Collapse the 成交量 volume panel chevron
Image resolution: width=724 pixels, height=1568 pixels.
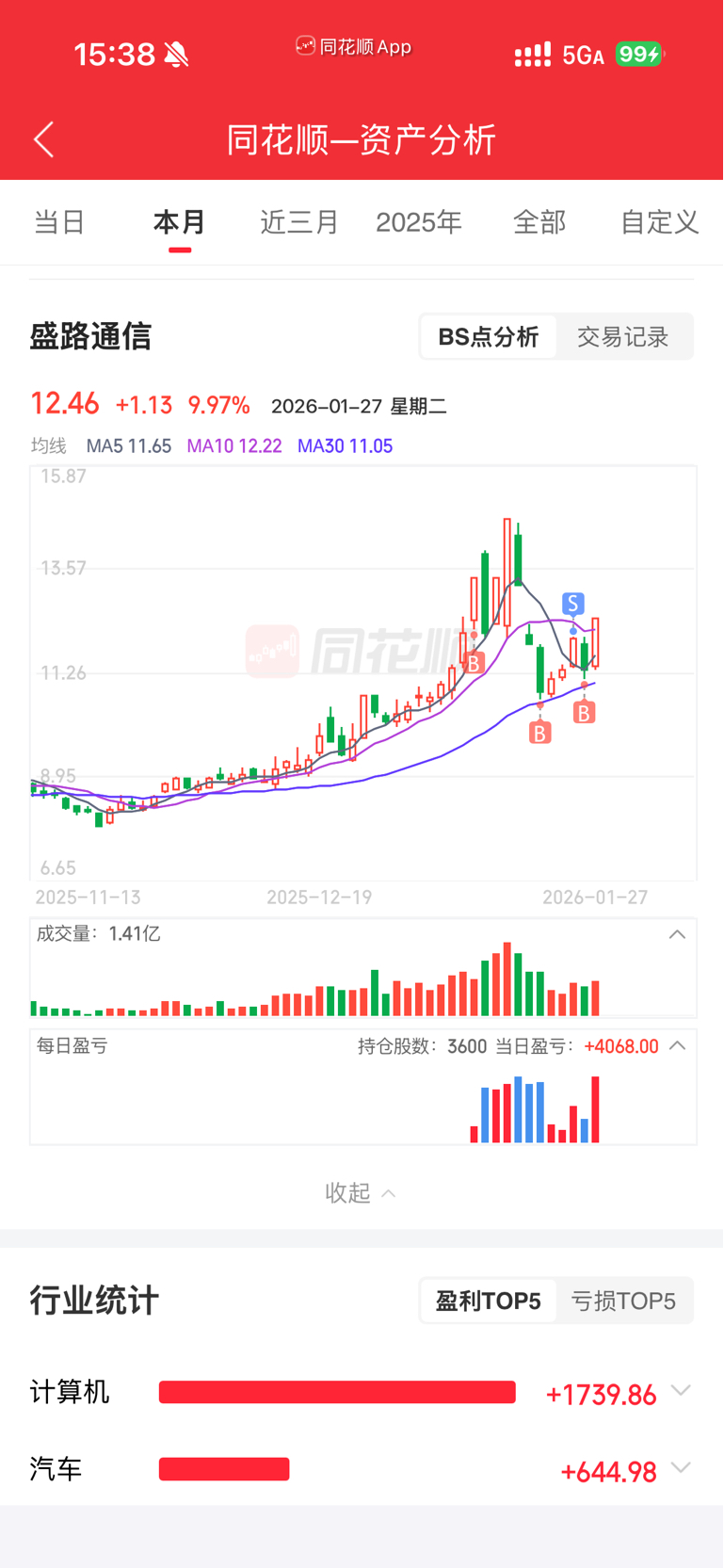coord(677,934)
